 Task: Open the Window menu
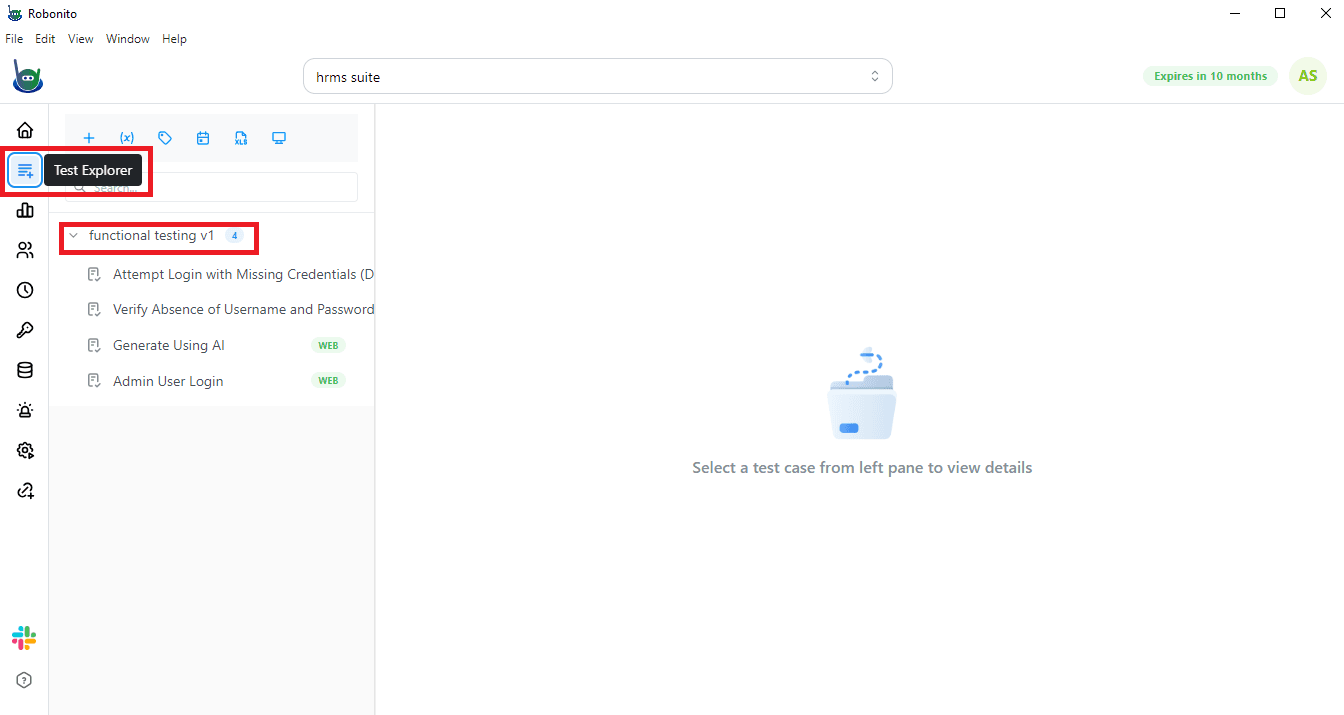point(127,39)
